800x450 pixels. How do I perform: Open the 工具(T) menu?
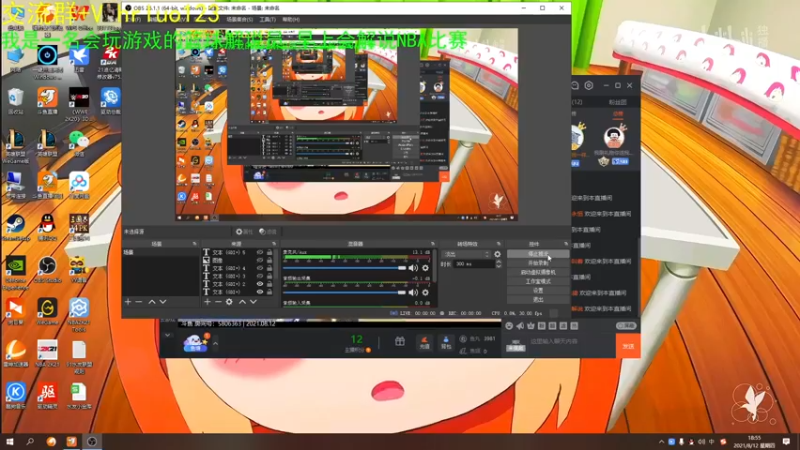click(267, 19)
